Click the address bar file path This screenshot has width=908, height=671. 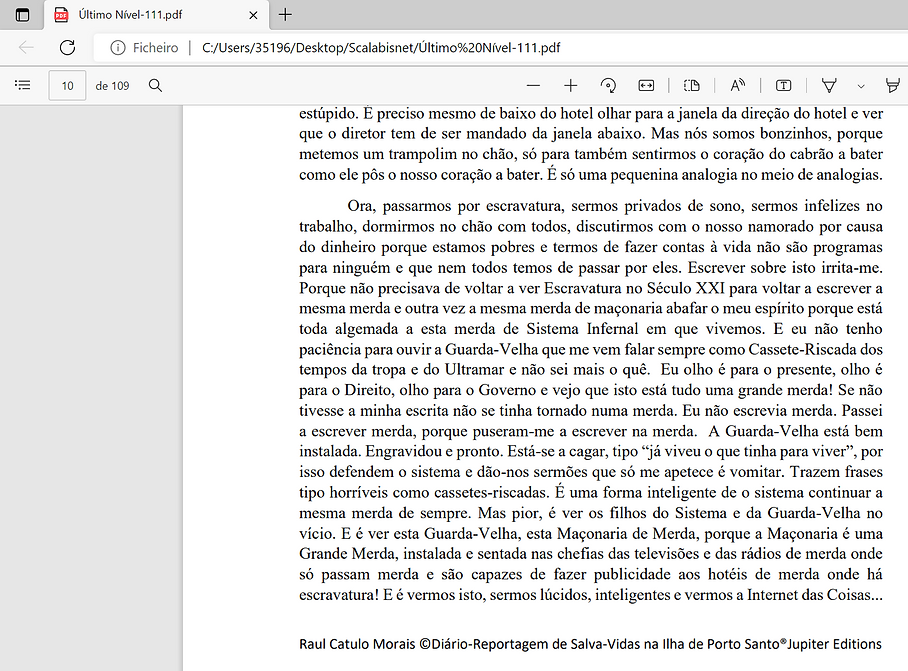381,47
